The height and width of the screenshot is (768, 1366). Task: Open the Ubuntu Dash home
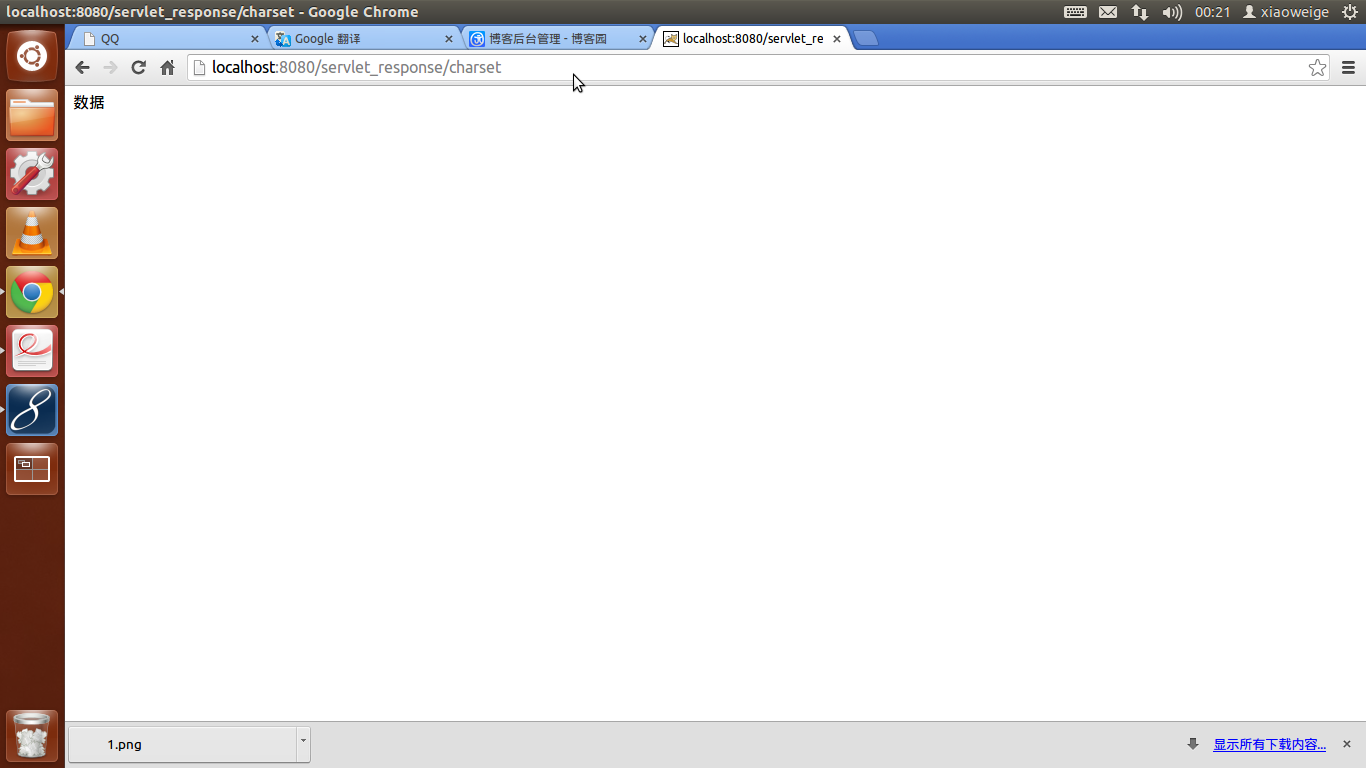click(32, 56)
